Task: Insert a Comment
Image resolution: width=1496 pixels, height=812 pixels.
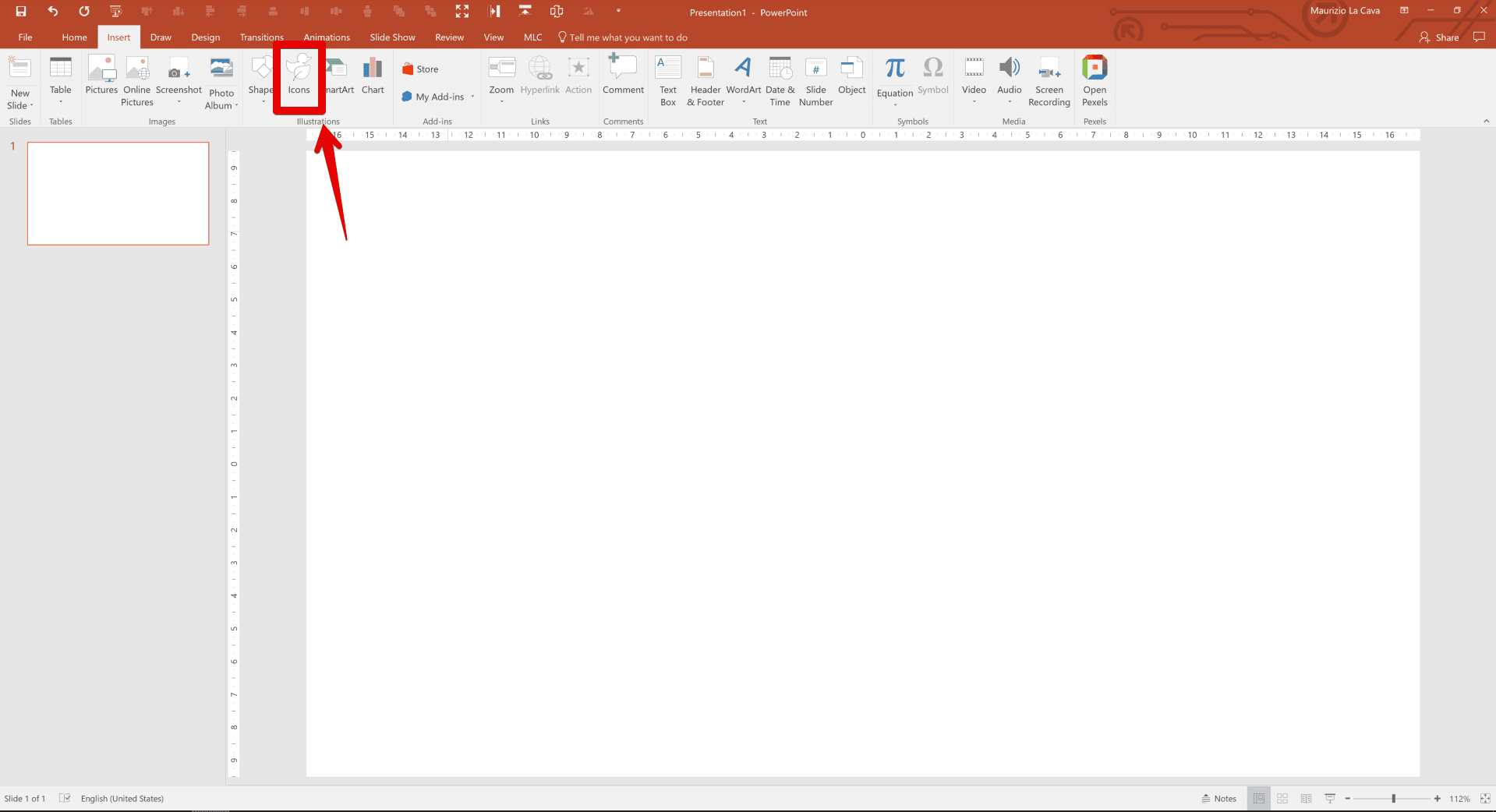Action: 622,78
